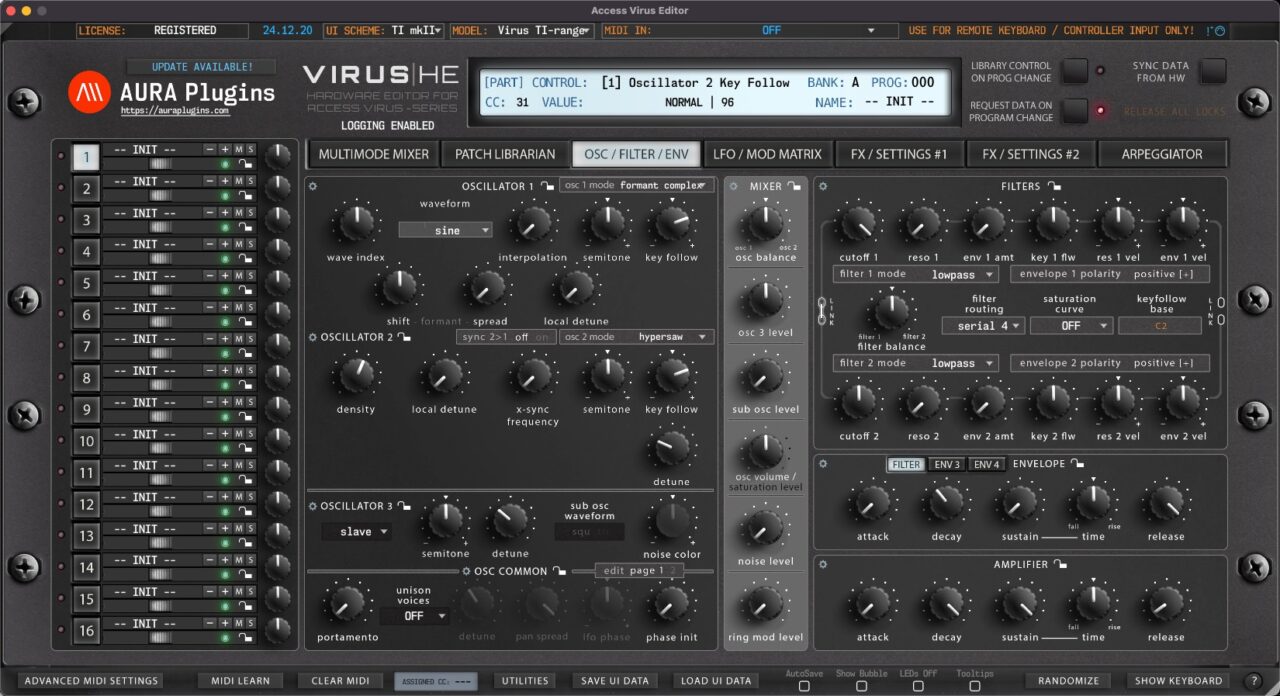Click the lock icon beside FILTERS title
Screen dimensions: 1280x696
tap(1053, 186)
